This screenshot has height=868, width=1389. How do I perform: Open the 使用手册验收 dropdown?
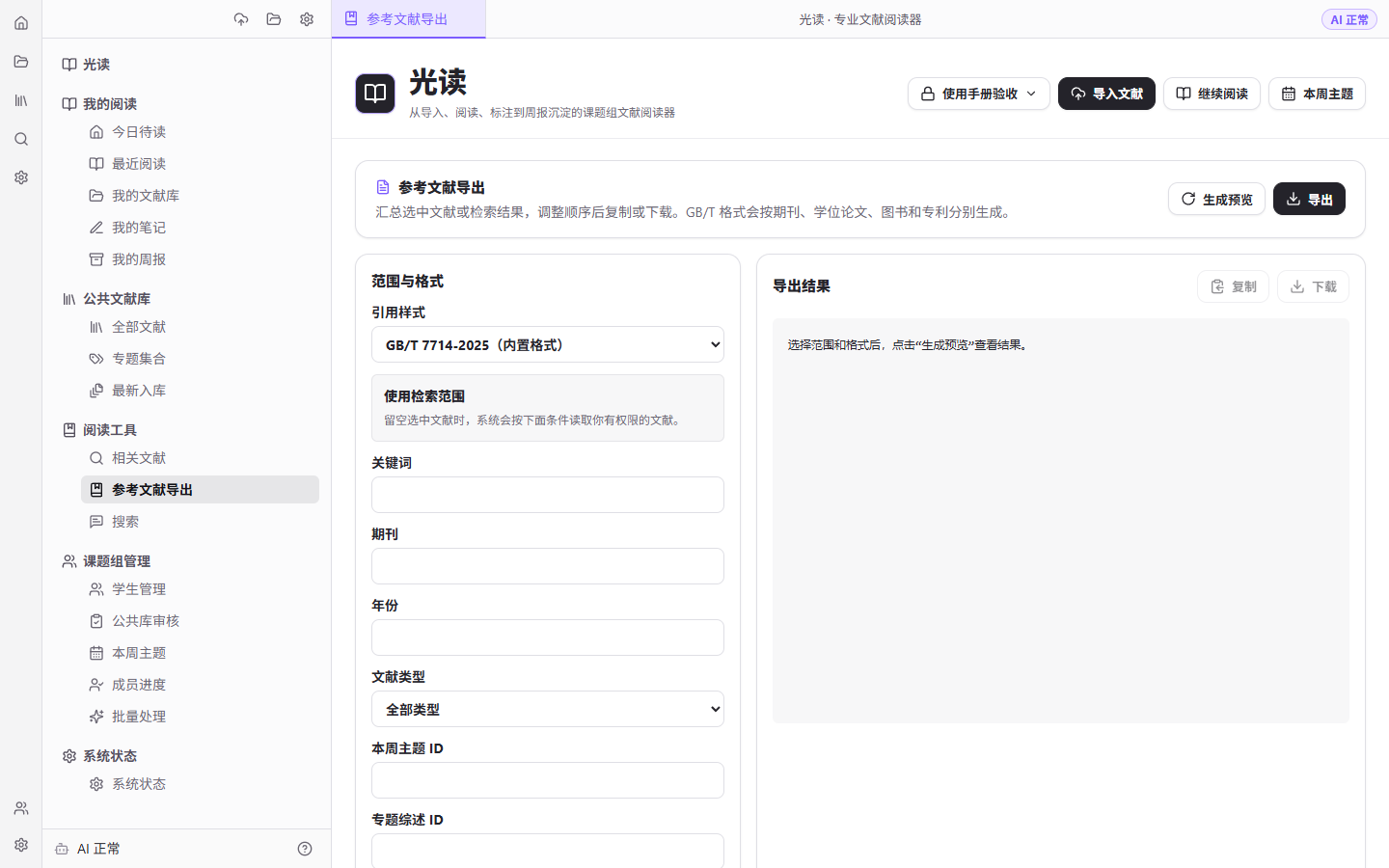978,94
